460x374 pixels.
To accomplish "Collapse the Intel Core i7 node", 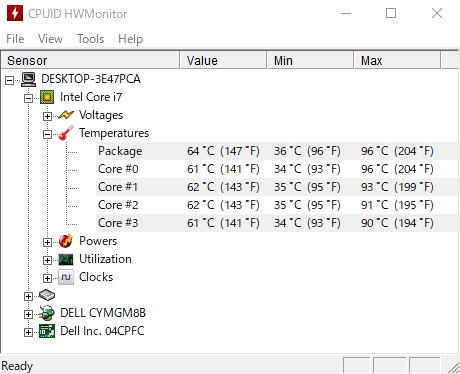I will (28, 98).
